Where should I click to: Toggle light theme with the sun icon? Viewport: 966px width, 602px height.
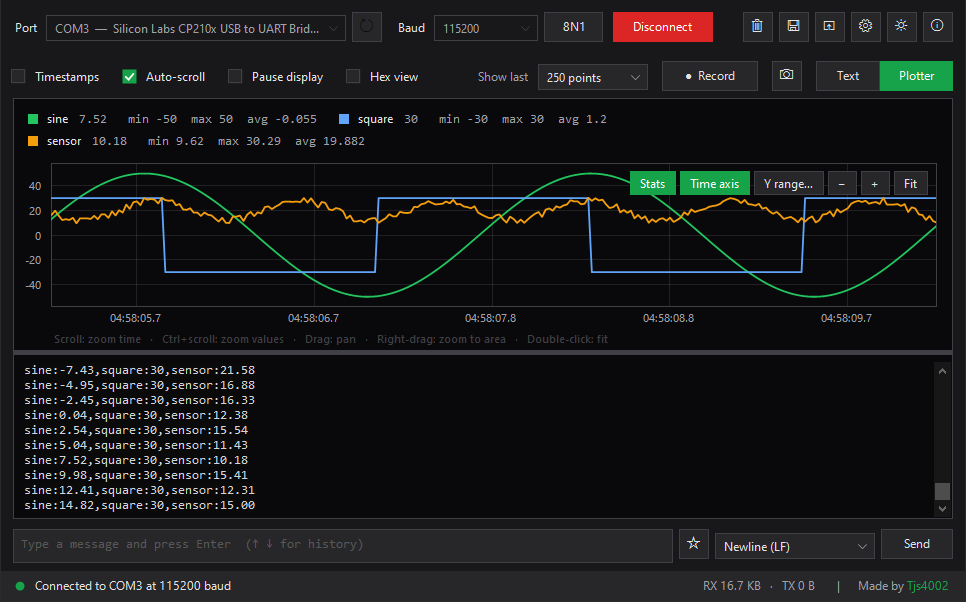coord(901,26)
